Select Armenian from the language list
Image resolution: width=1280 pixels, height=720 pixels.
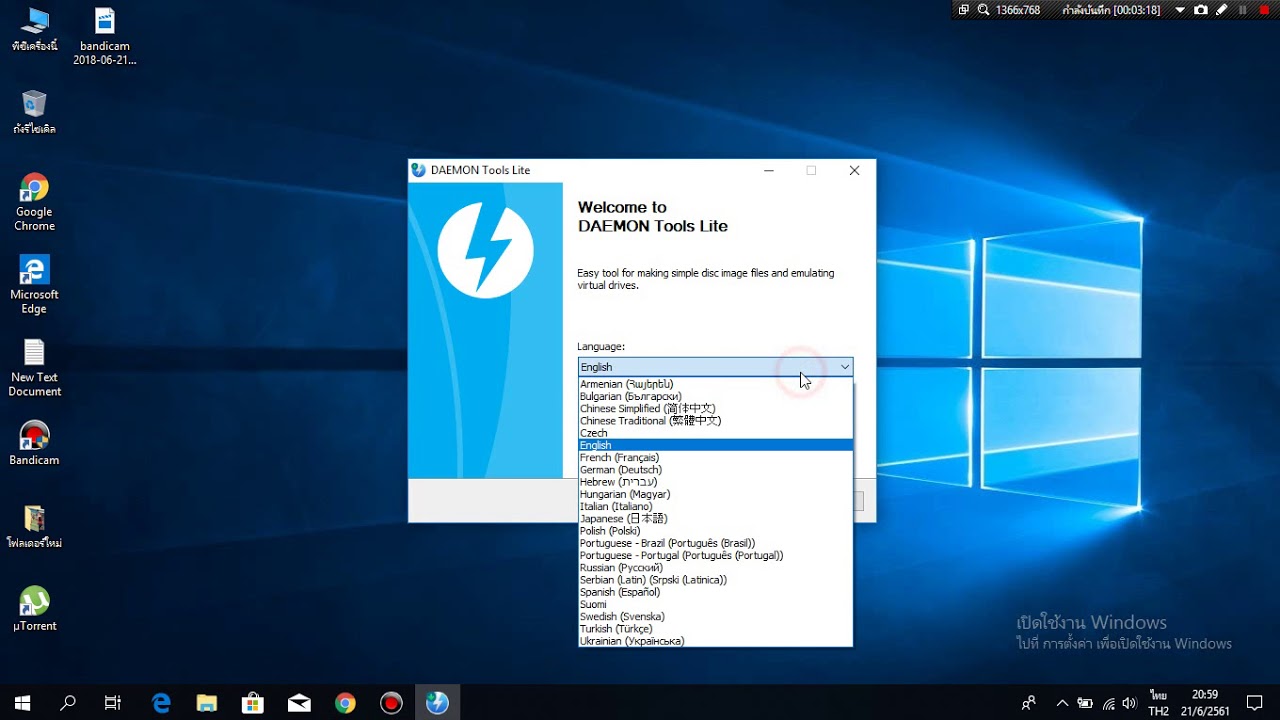(x=715, y=384)
